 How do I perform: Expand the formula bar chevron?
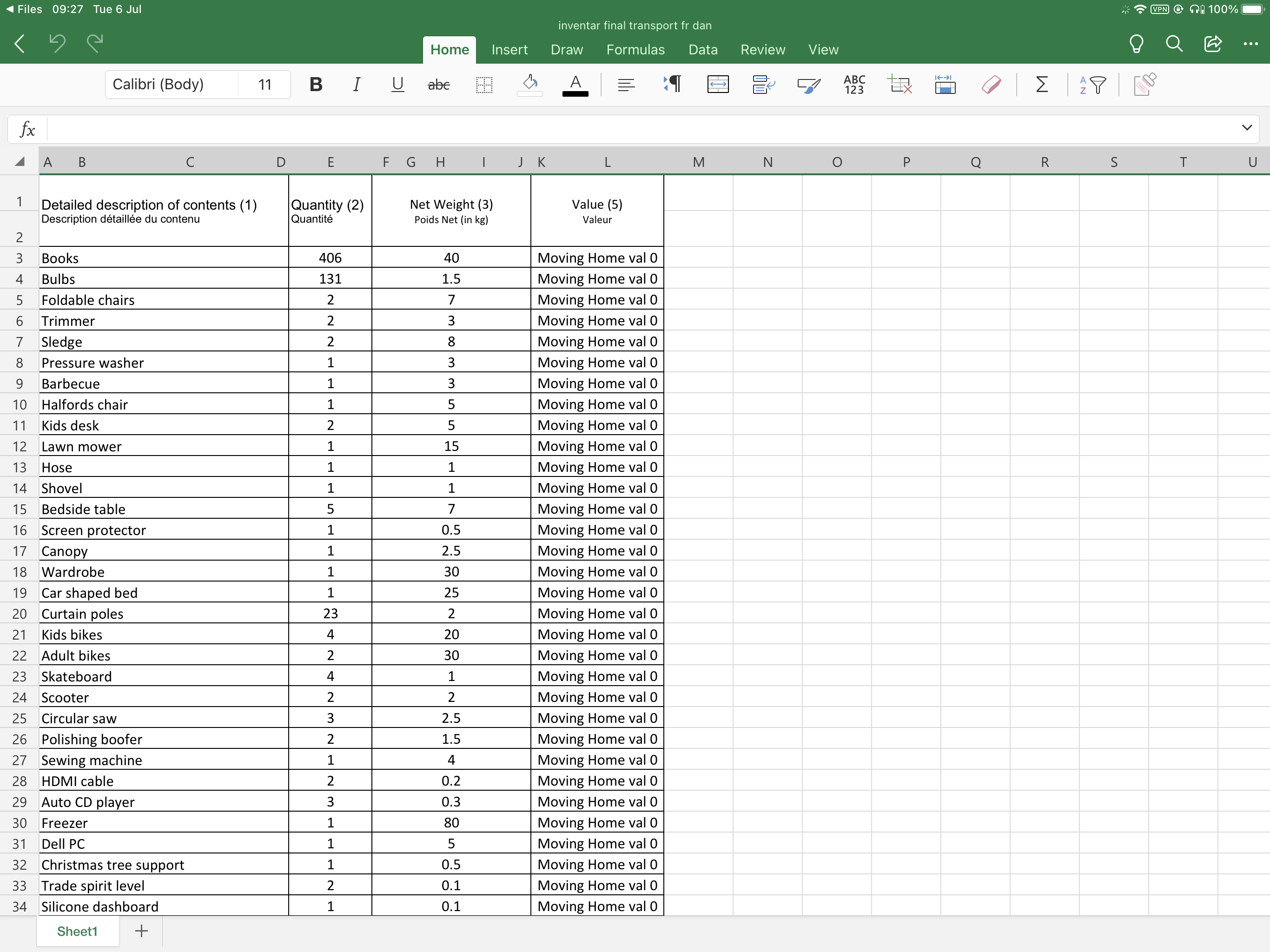tap(1246, 127)
